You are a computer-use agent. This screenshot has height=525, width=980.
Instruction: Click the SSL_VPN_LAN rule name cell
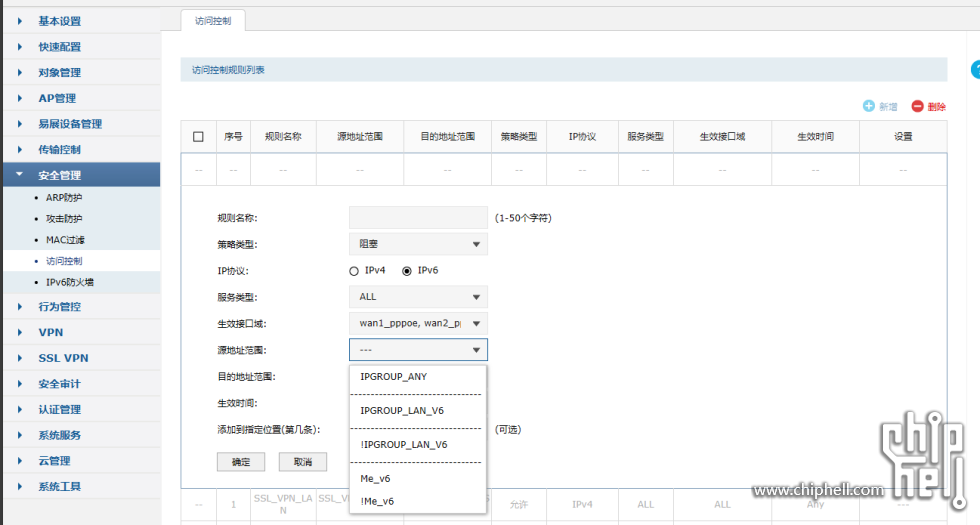point(283,504)
